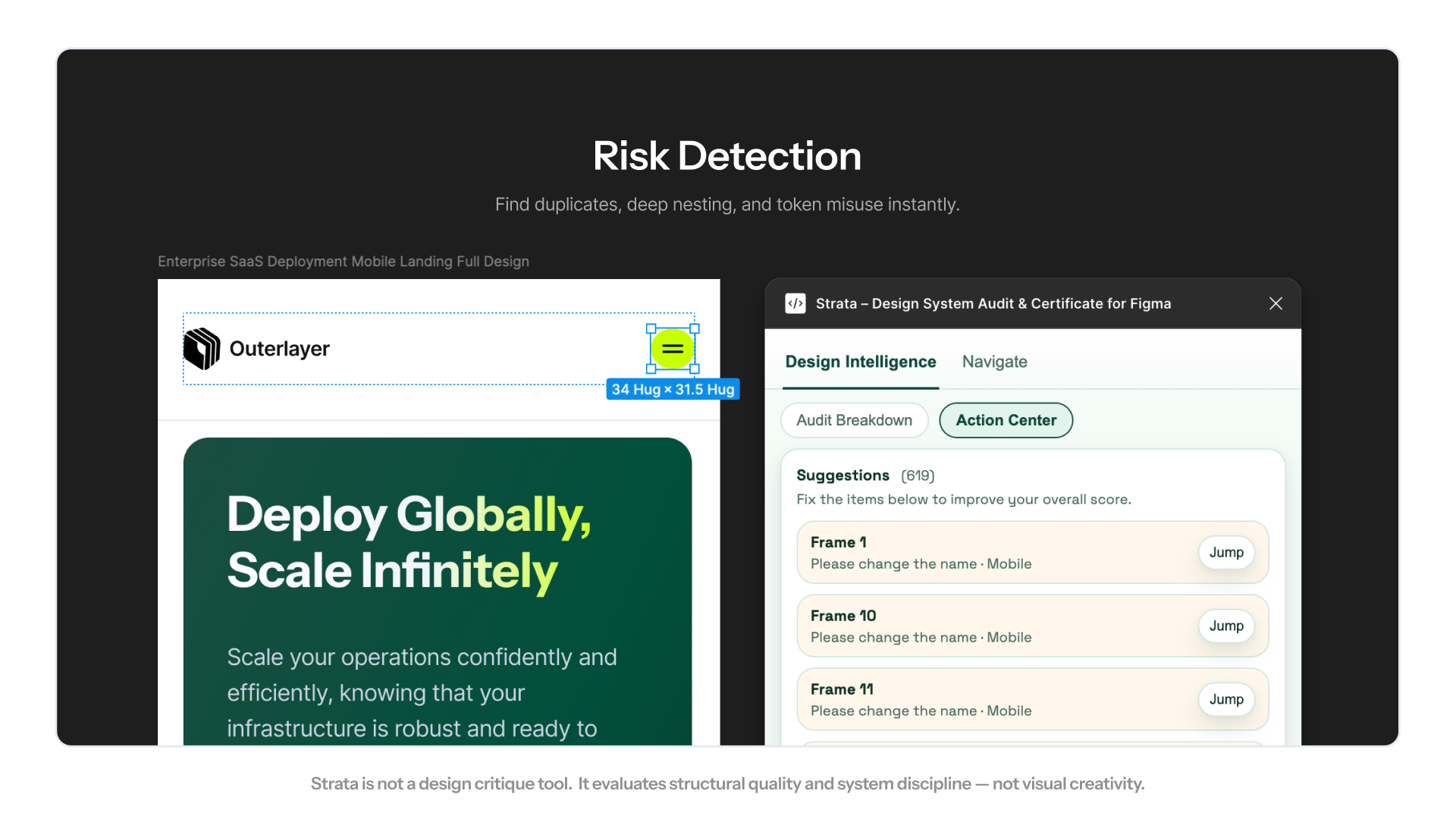Close the Strata plugin panel

coord(1276,303)
